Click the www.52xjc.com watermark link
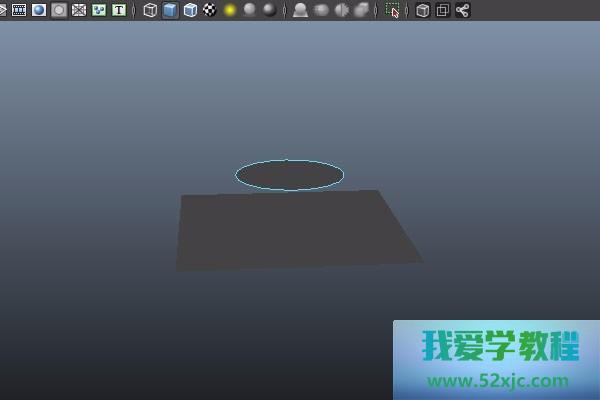This screenshot has height=400, width=600. 498,381
